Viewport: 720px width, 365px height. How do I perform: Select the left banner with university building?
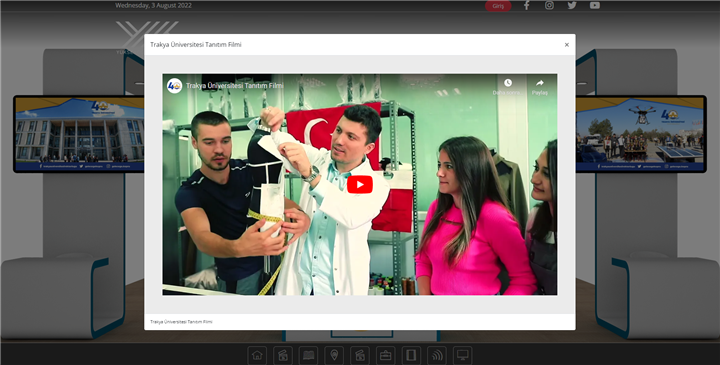79,134
